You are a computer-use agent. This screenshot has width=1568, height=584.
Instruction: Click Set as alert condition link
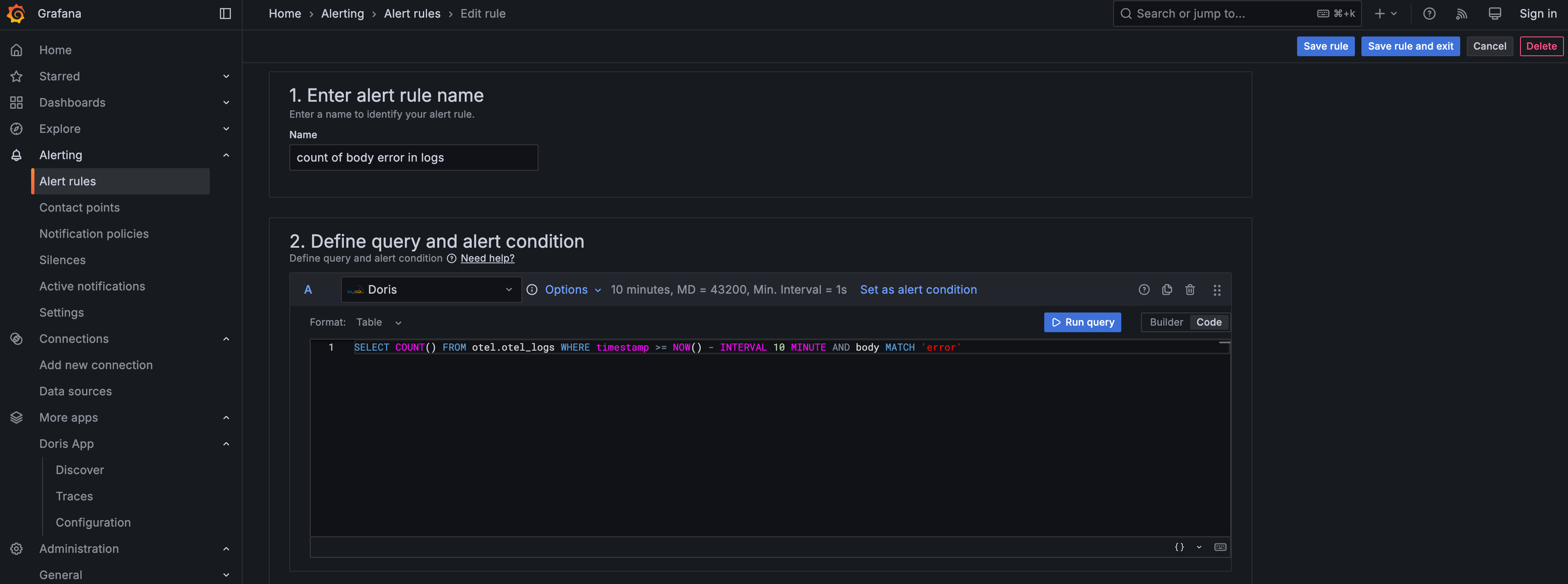(918, 289)
